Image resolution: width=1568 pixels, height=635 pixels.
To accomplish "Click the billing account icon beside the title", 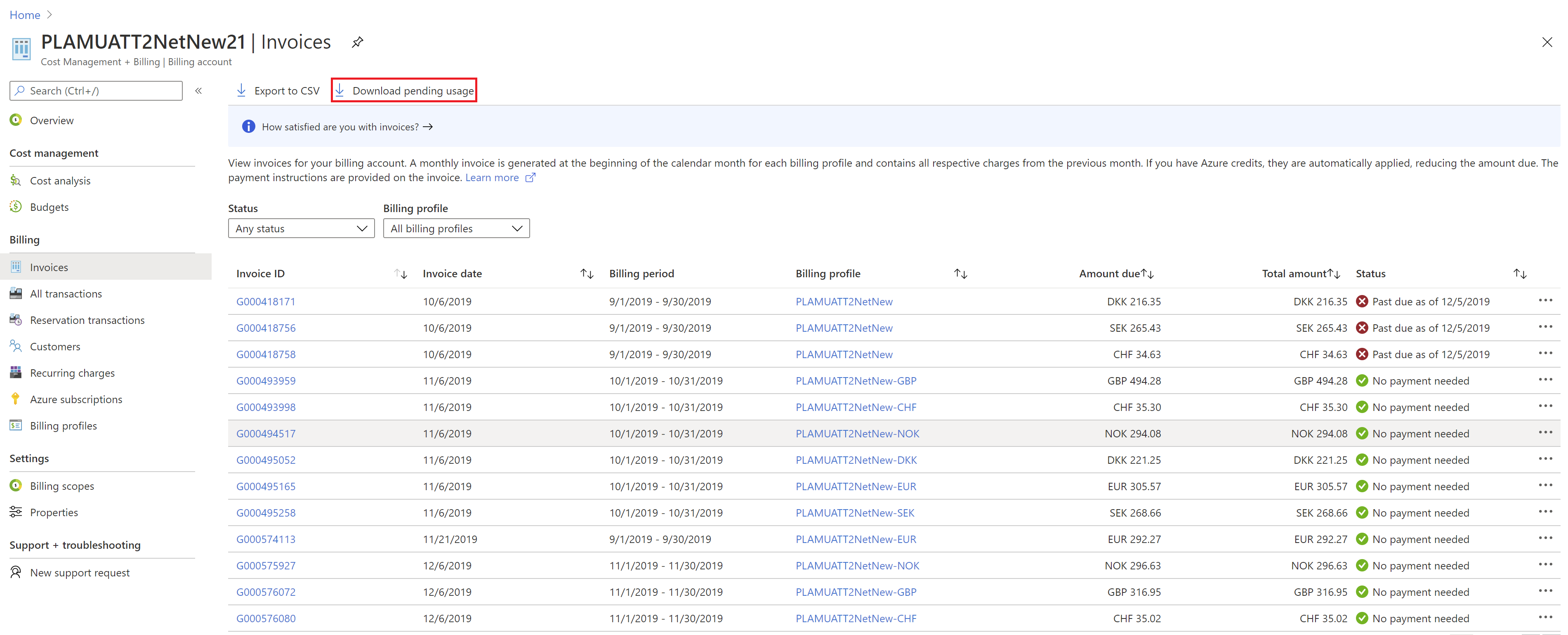I will click(x=21, y=49).
